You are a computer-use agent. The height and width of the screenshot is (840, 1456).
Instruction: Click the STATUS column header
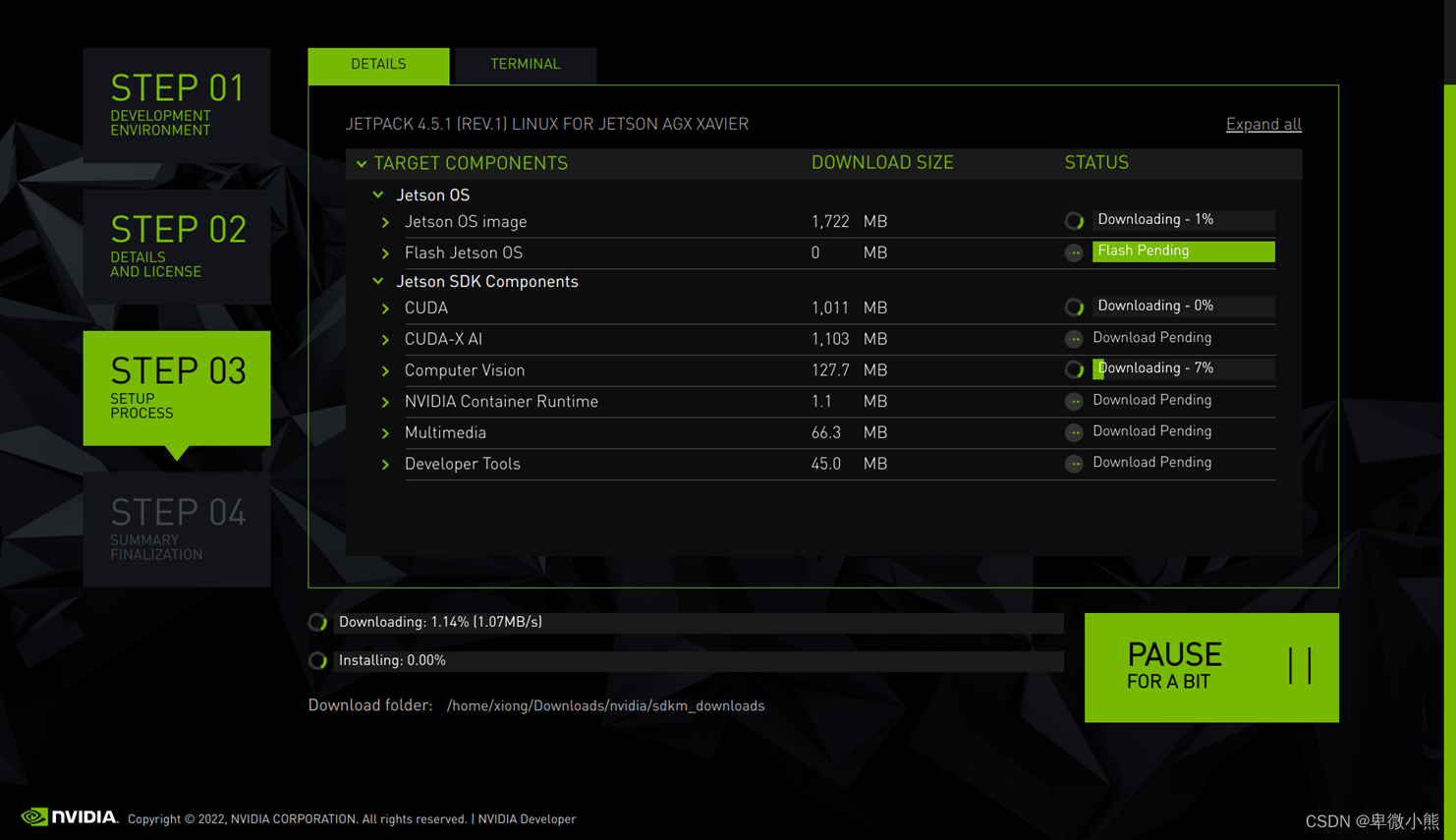click(x=1096, y=163)
